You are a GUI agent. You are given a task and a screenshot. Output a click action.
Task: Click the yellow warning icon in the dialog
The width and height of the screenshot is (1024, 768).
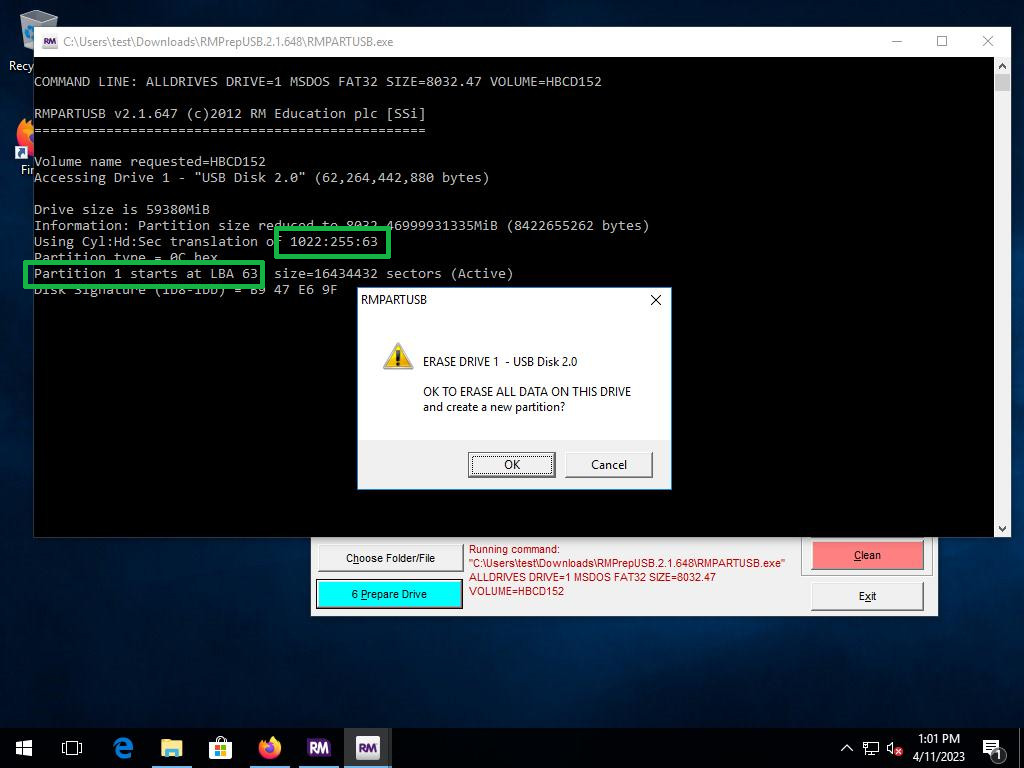398,357
